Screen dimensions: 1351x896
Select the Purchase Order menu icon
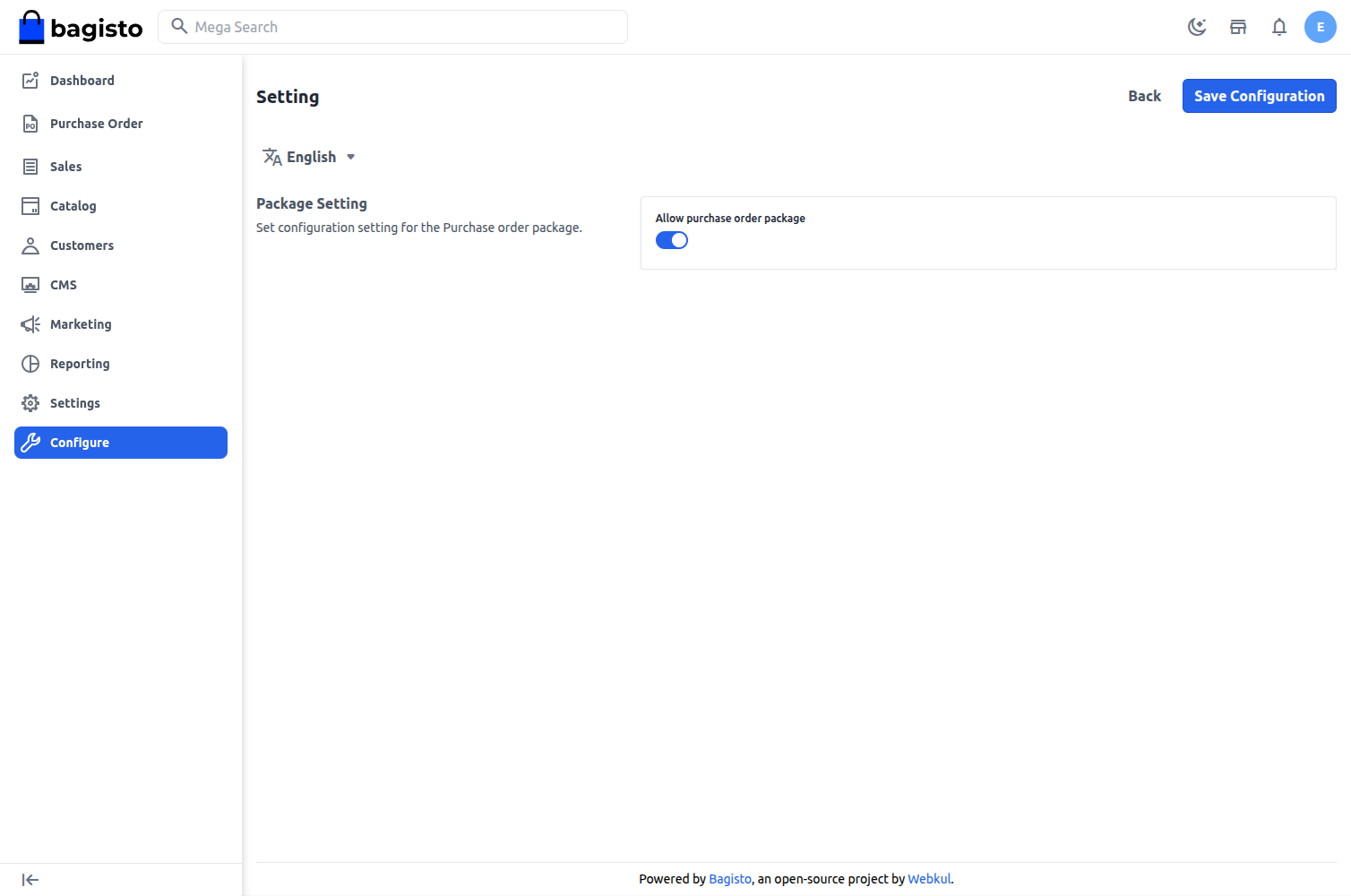pos(30,123)
